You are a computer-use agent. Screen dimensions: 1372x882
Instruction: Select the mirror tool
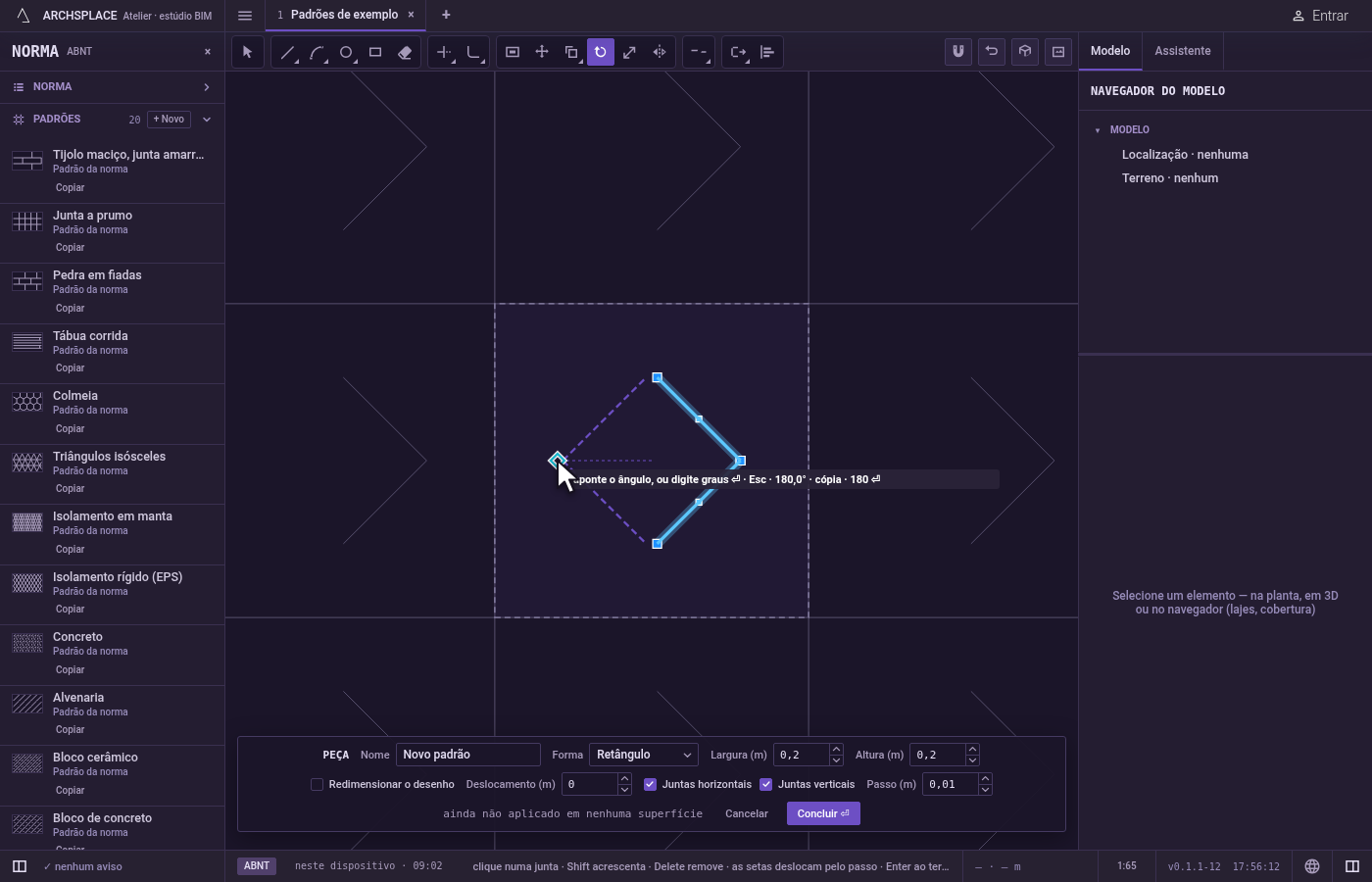click(660, 52)
